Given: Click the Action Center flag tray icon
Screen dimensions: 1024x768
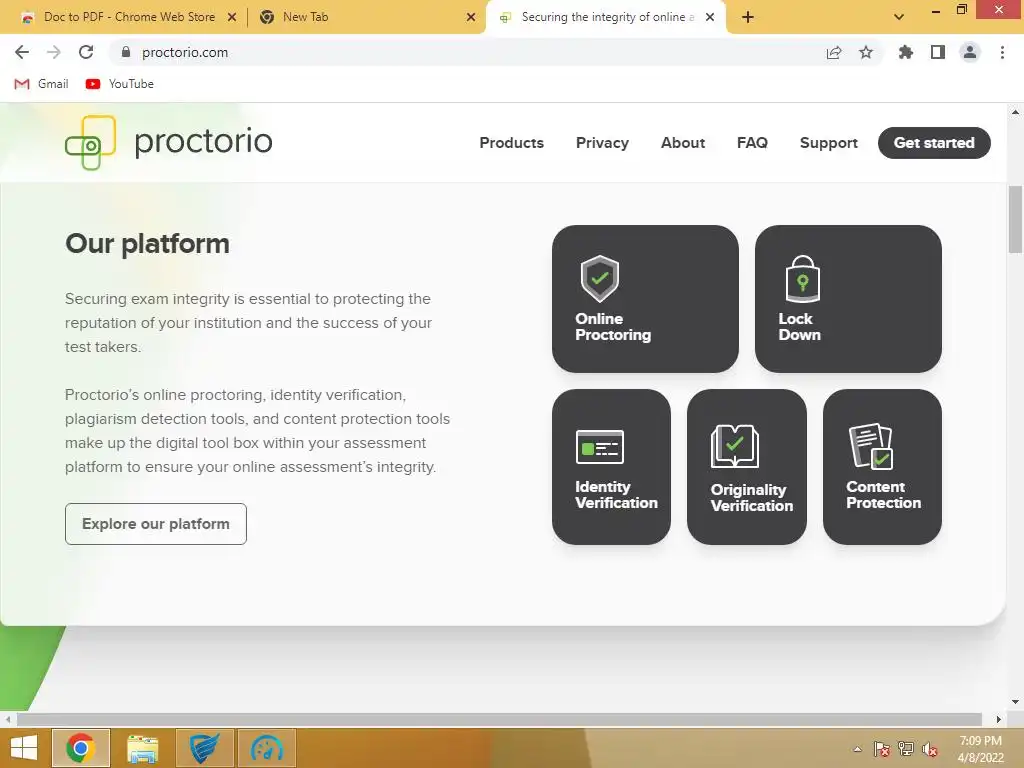Looking at the screenshot, I should click(881, 749).
